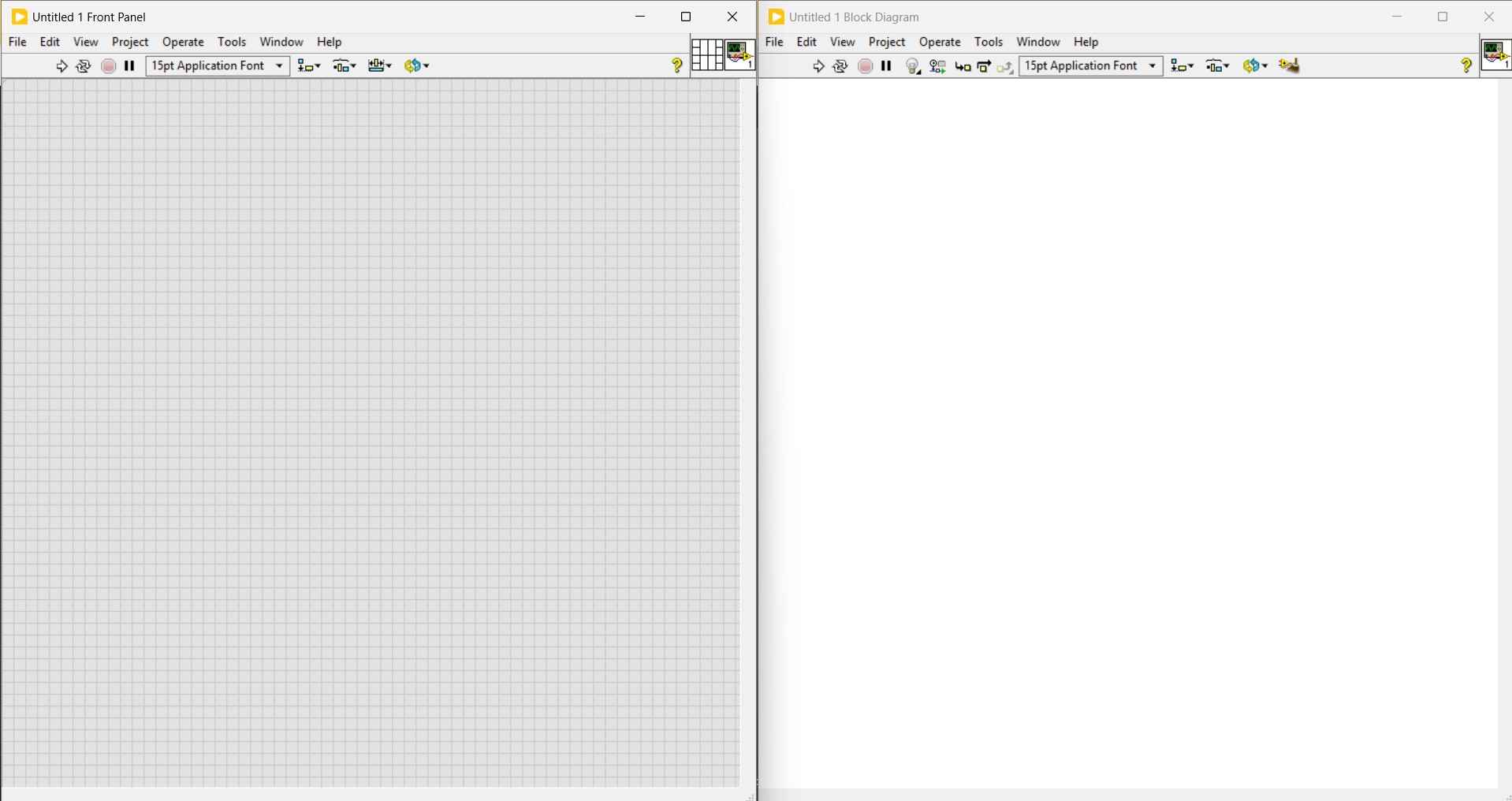Open Tools menu in Front Panel window

(233, 43)
